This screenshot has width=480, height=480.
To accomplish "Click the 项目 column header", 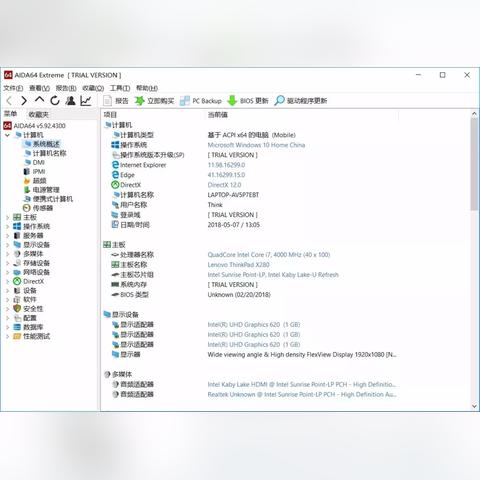I will click(110, 115).
